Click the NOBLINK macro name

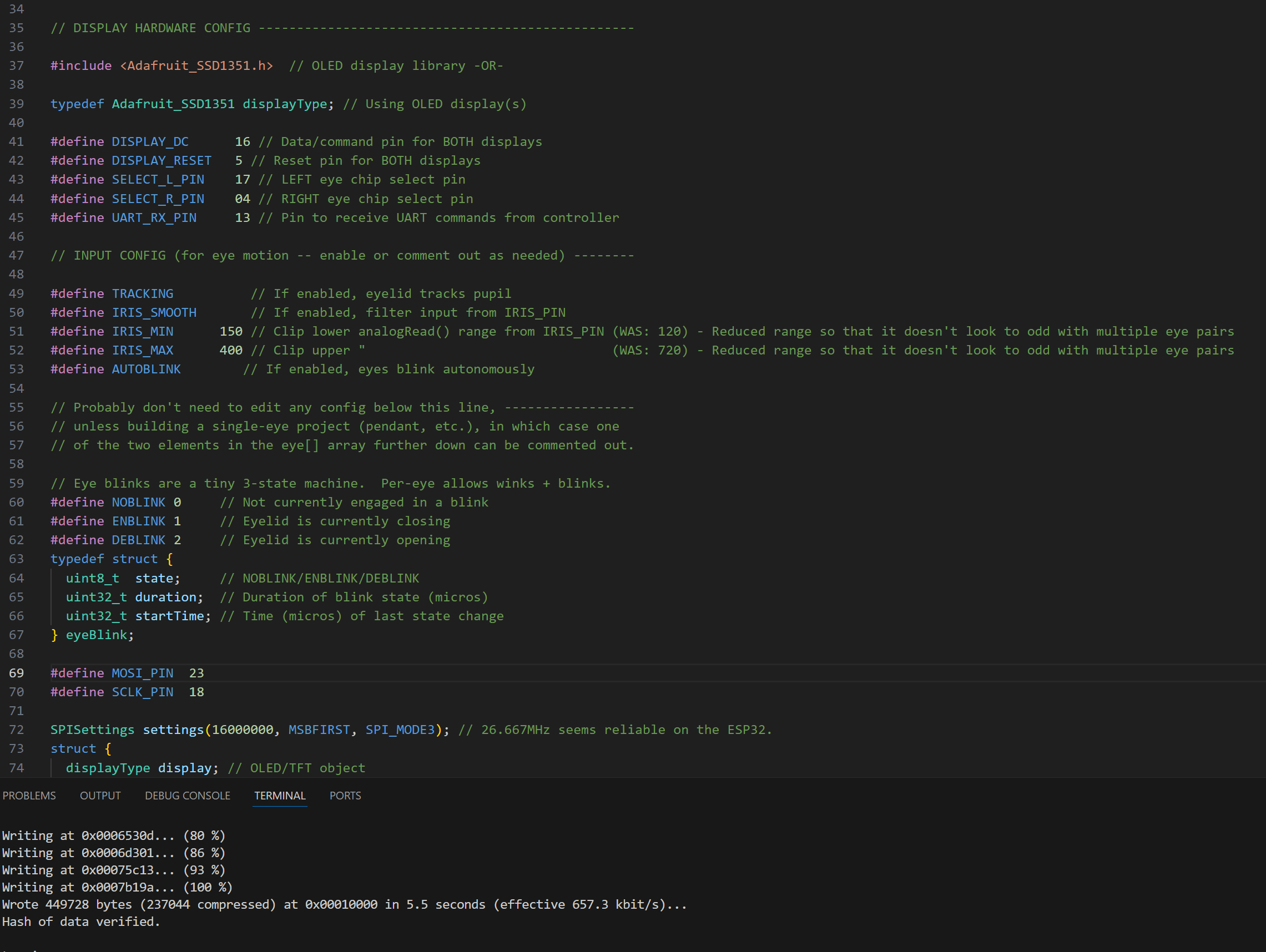pos(139,502)
